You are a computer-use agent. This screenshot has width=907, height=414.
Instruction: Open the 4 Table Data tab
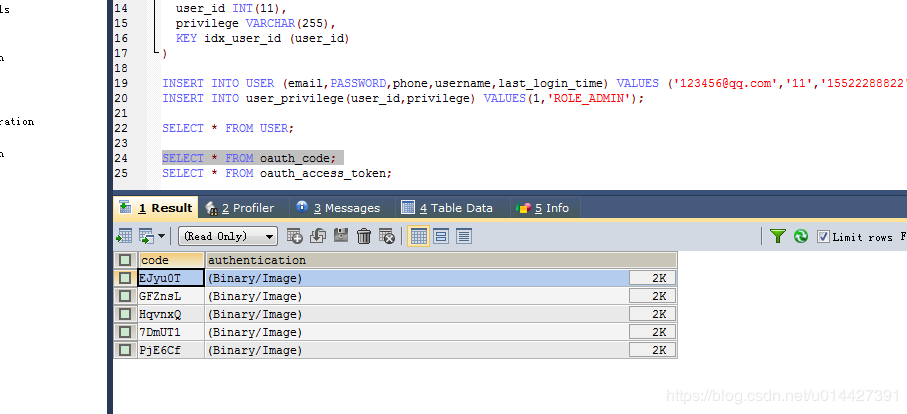447,208
